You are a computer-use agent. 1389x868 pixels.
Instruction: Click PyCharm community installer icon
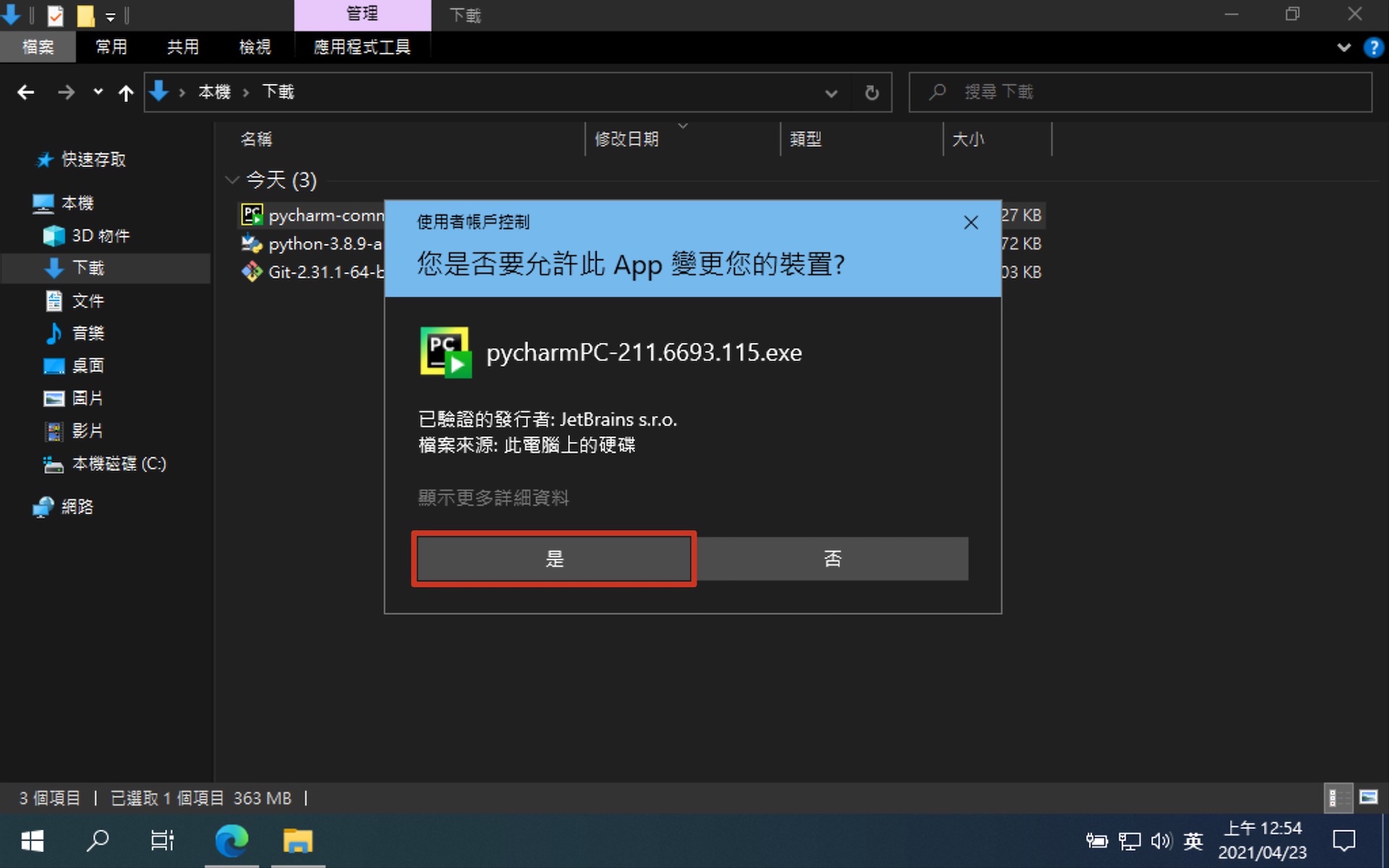(250, 214)
